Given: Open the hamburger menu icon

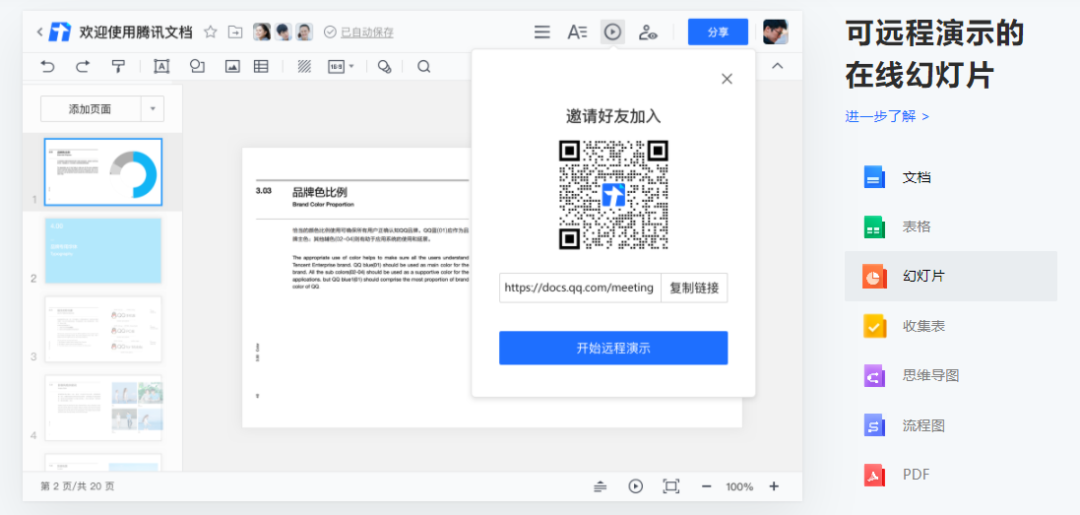Looking at the screenshot, I should (542, 32).
